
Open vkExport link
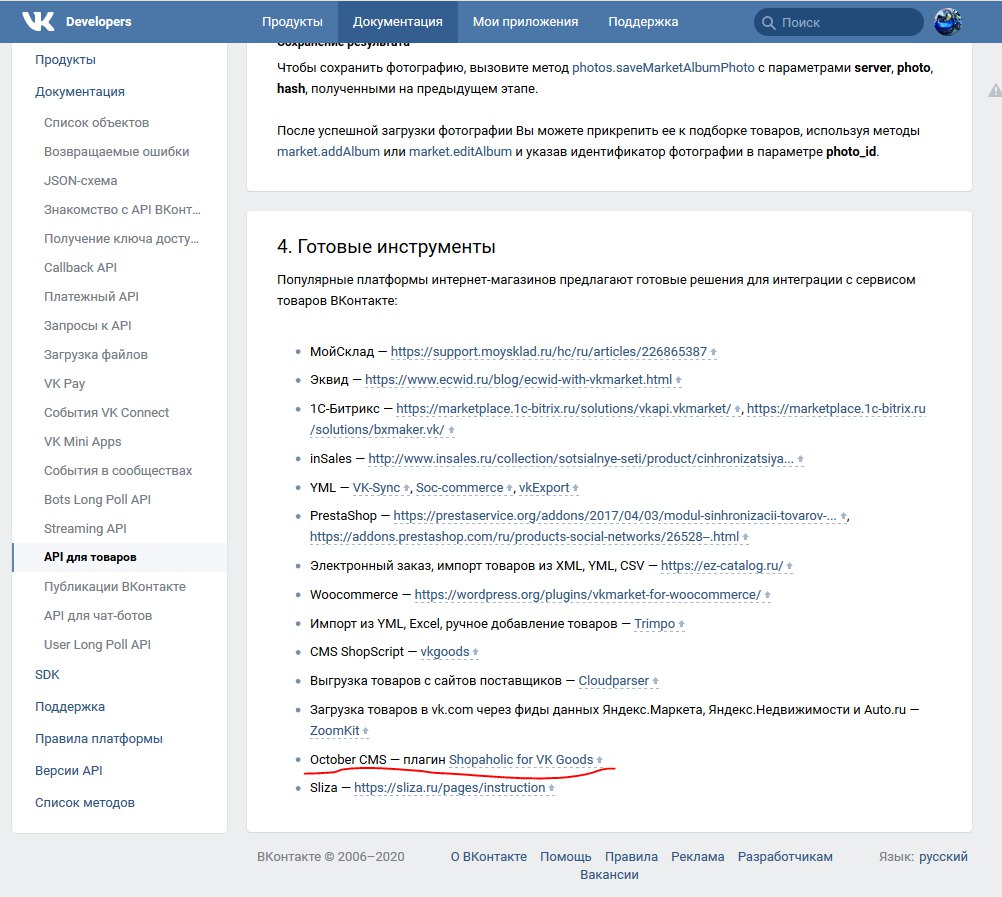(x=544, y=487)
